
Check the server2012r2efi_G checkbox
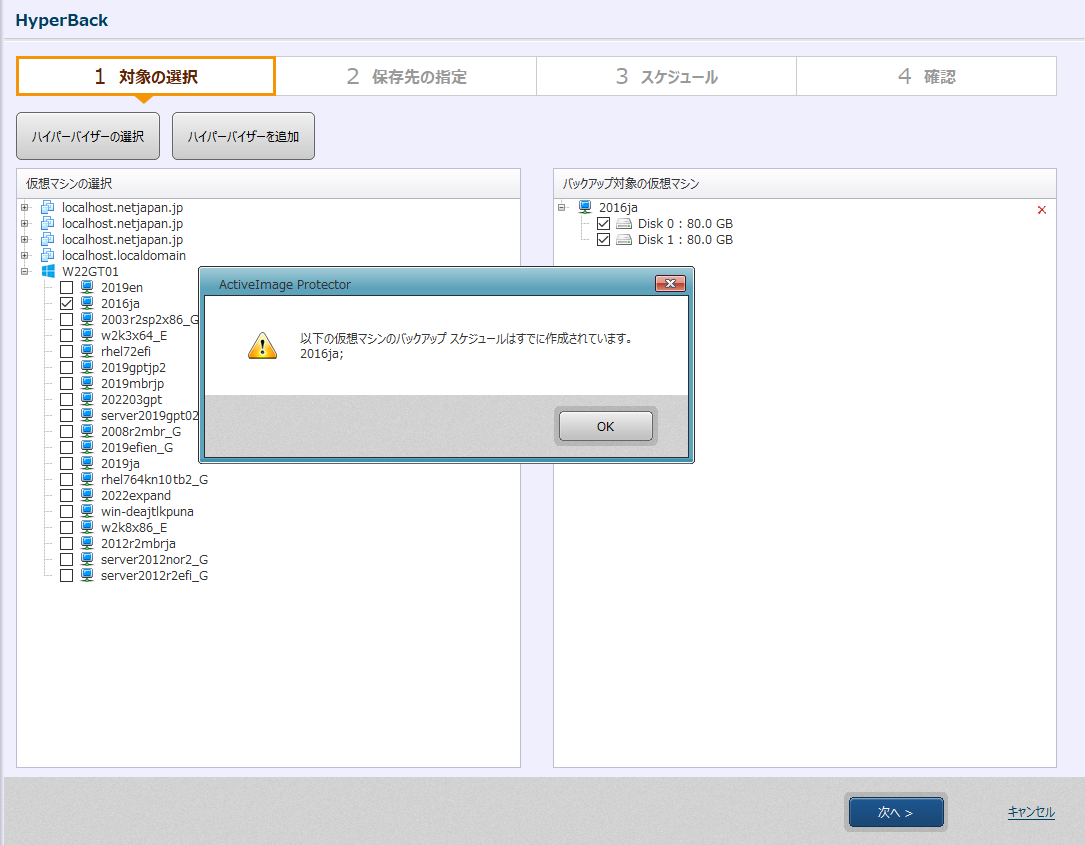pos(66,575)
